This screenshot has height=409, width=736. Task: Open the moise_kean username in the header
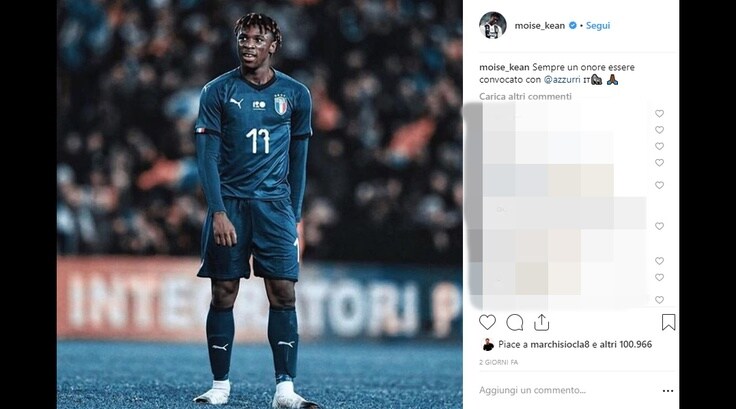[x=540, y=26]
